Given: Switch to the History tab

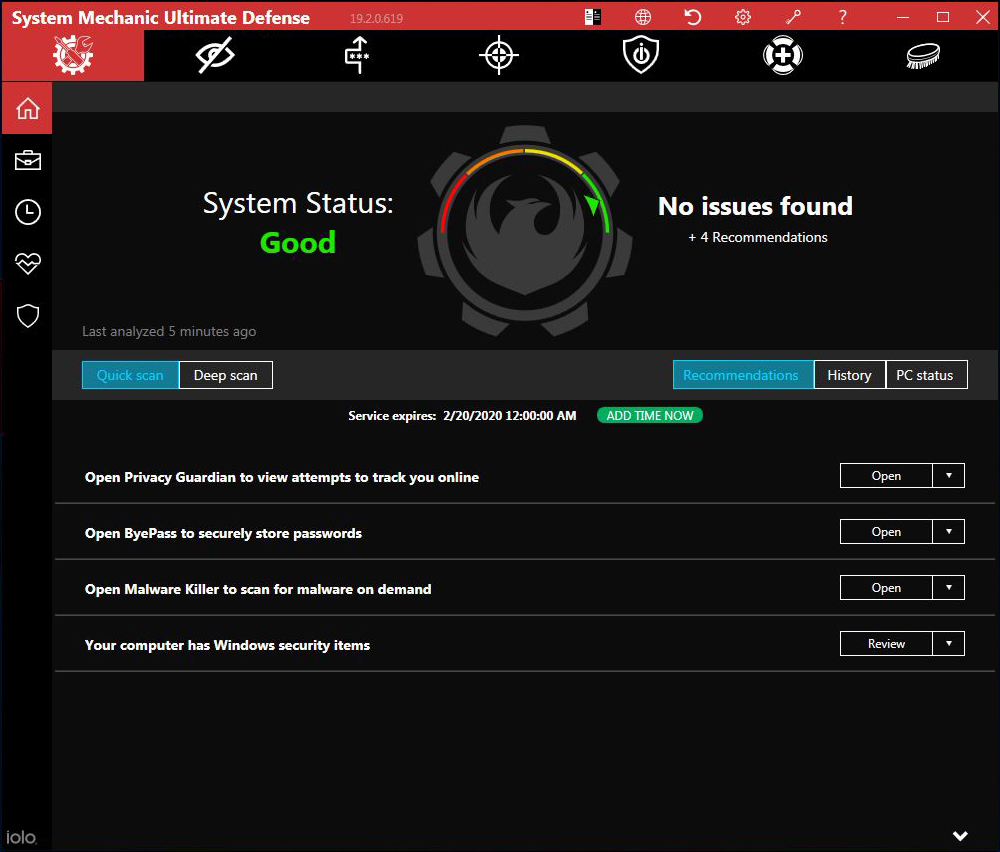Looking at the screenshot, I should coord(849,375).
